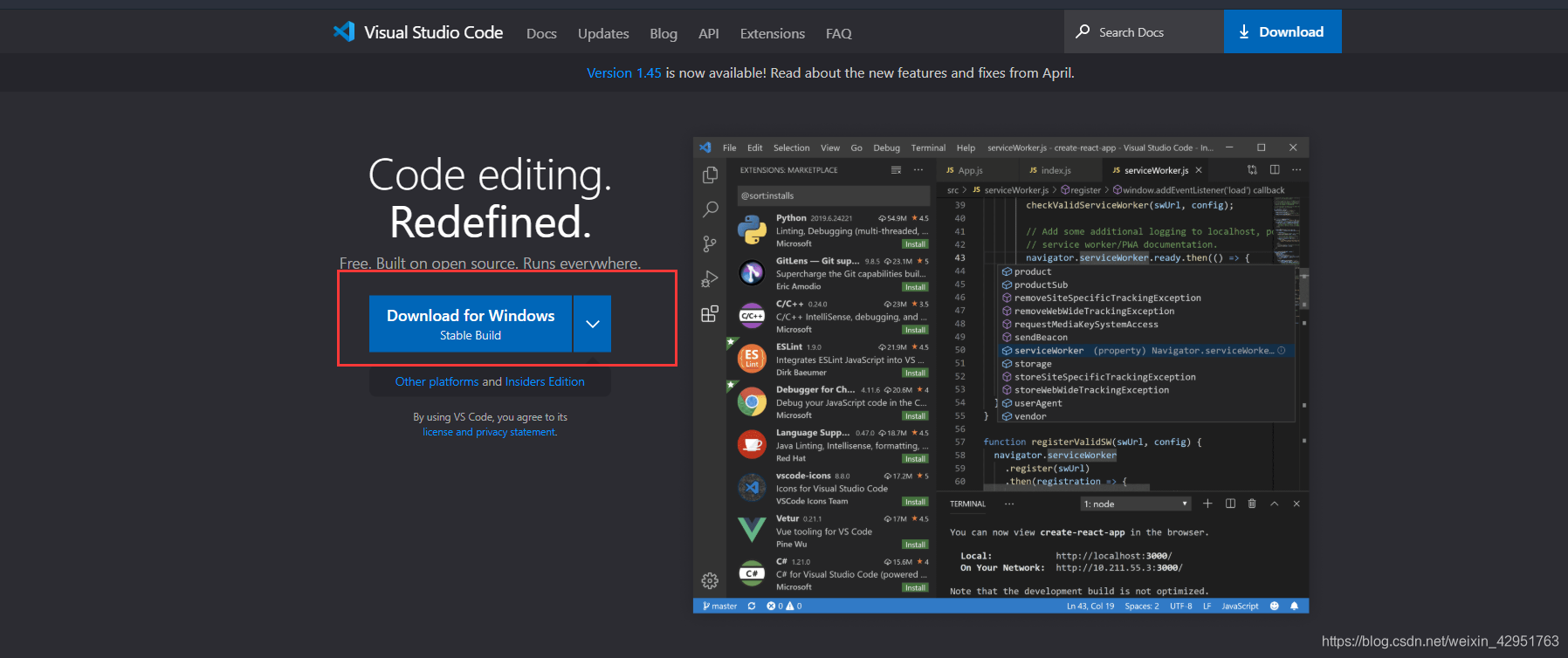Open the Selection menu

[x=791, y=147]
